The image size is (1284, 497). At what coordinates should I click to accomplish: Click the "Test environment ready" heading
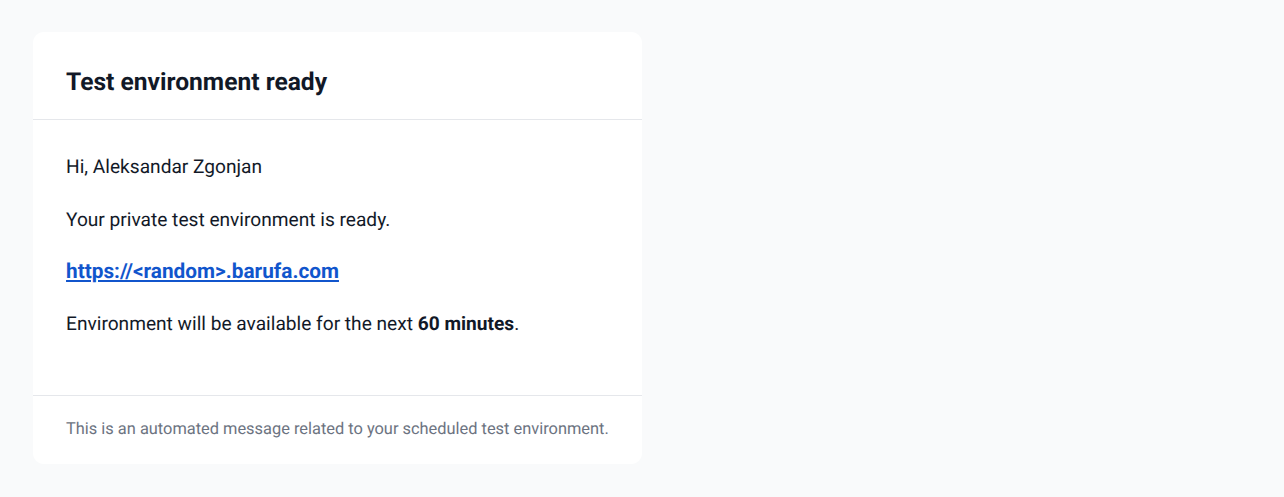(196, 82)
